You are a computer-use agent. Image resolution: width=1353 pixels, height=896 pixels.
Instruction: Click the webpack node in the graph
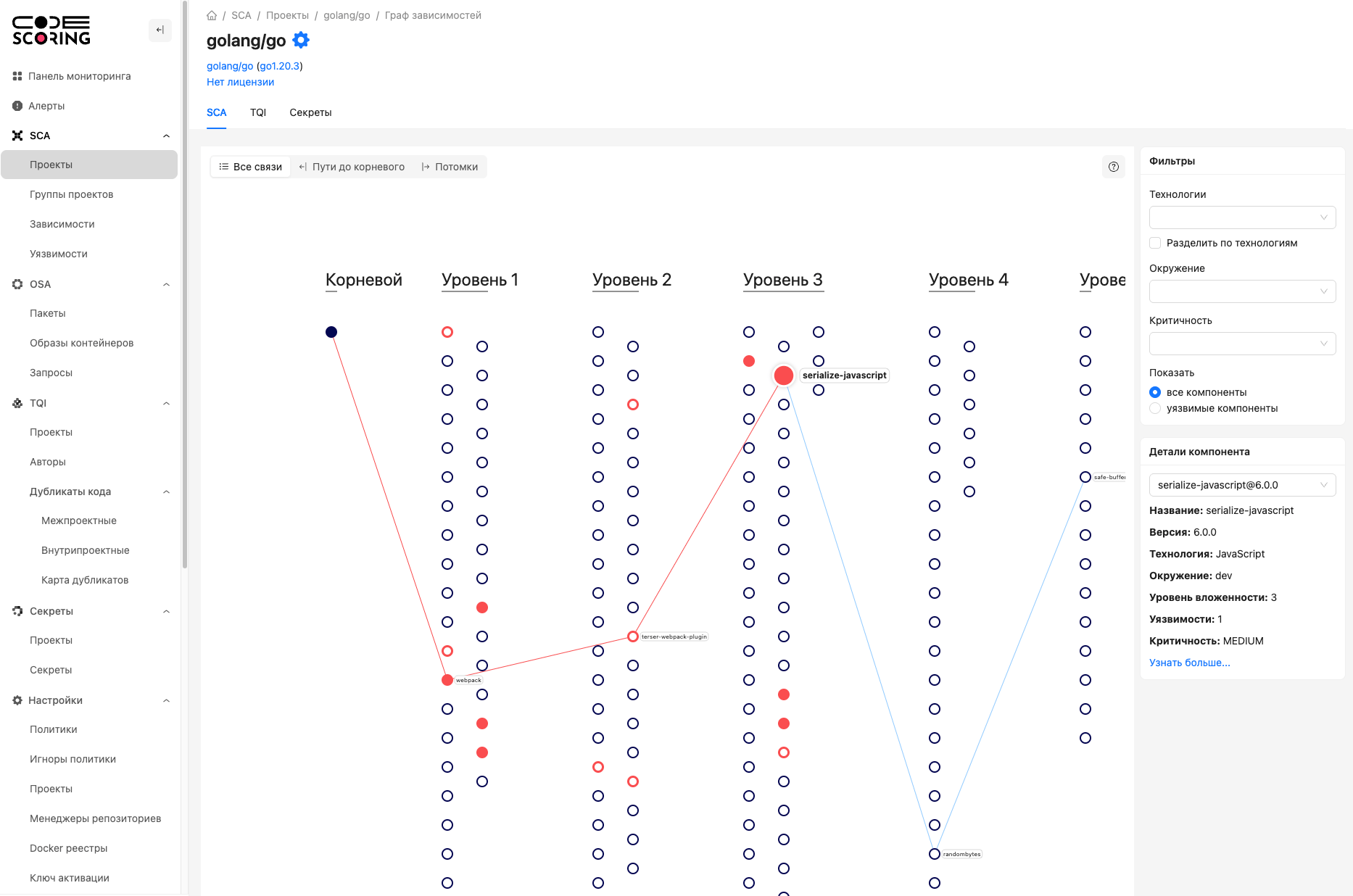click(447, 680)
